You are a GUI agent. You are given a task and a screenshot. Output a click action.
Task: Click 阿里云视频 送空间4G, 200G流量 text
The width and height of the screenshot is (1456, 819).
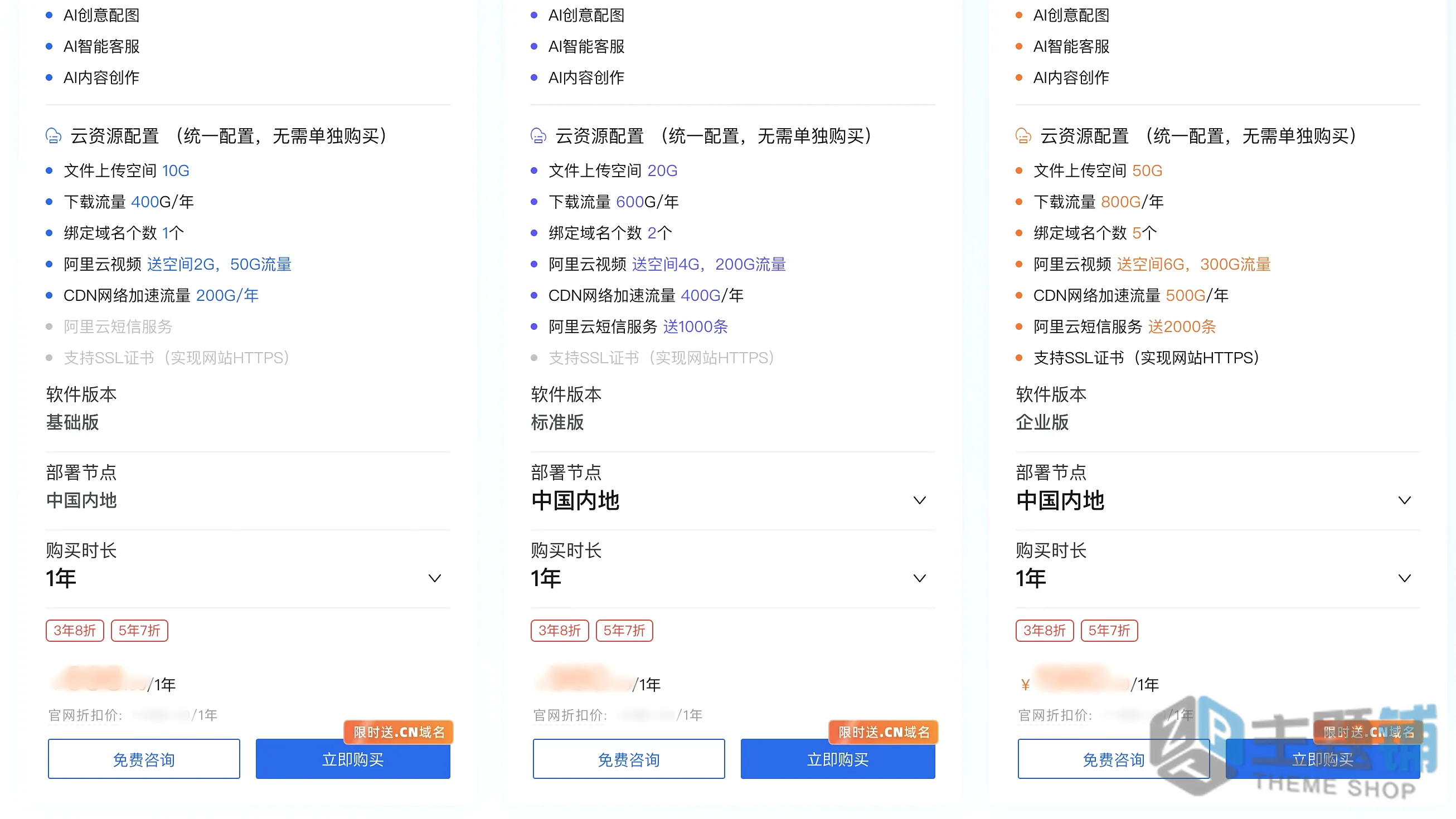click(668, 264)
